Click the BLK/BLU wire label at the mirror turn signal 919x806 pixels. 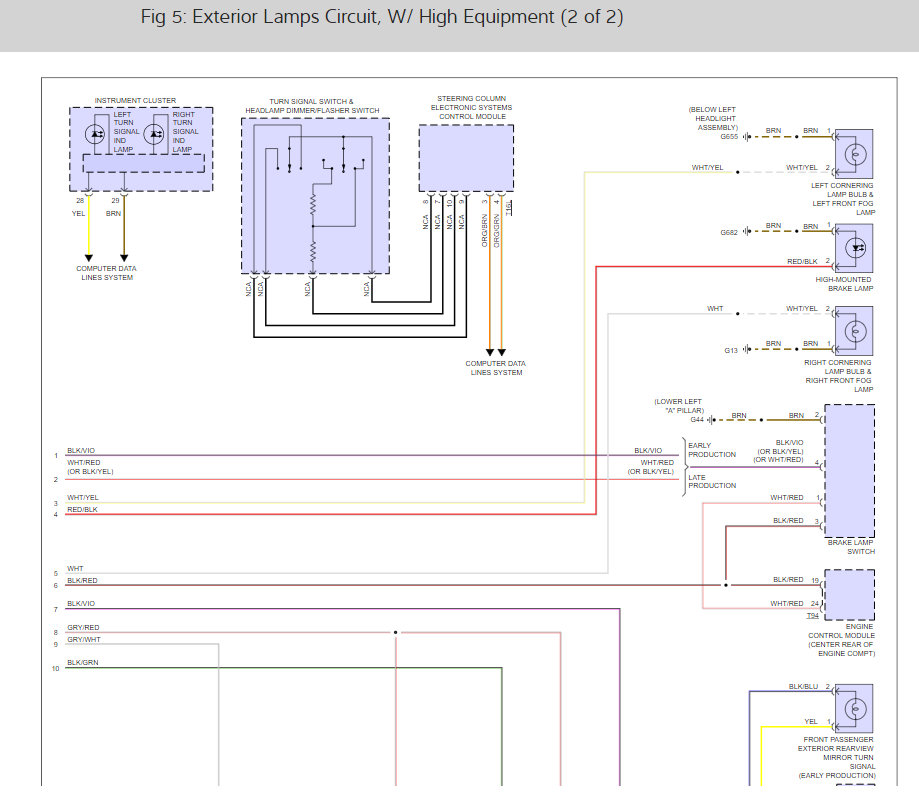pos(804,686)
